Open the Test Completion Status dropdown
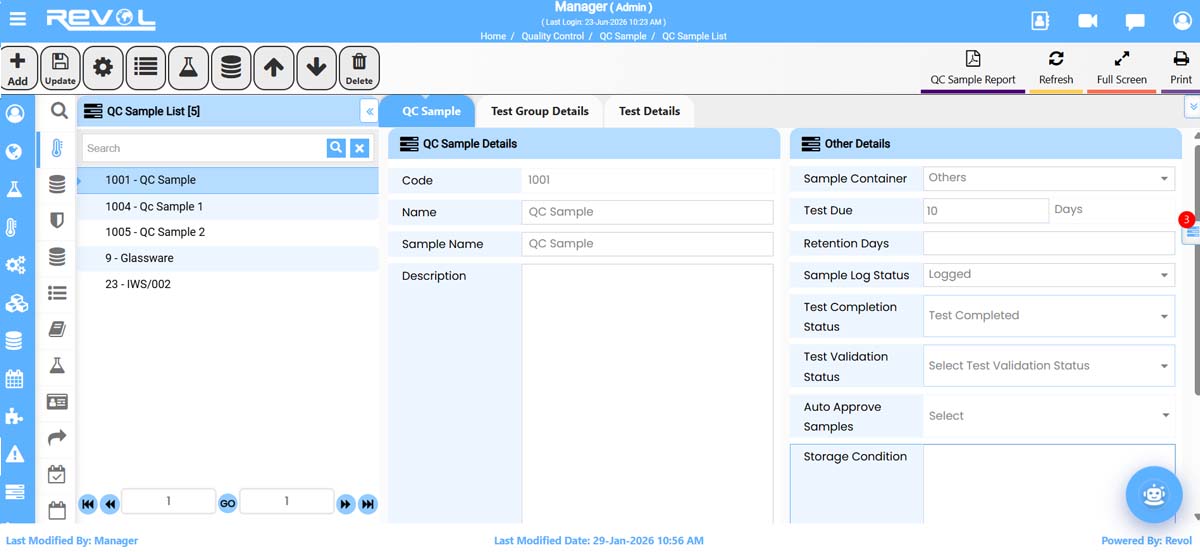1200x552 pixels. coord(1049,315)
